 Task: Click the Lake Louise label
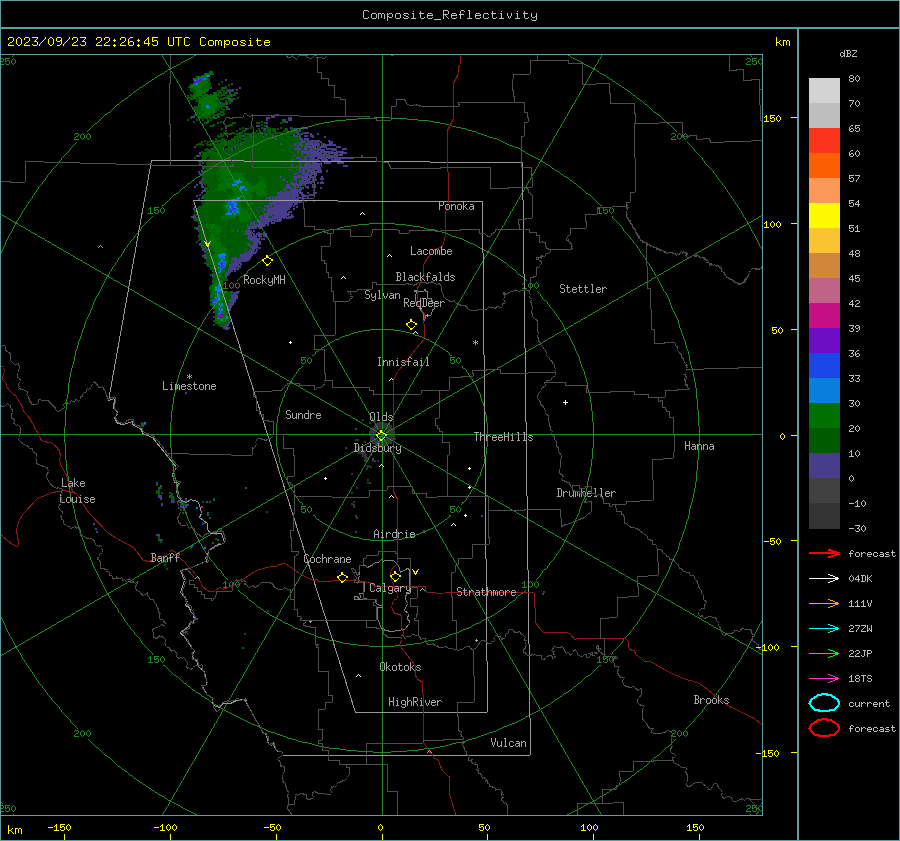point(77,491)
